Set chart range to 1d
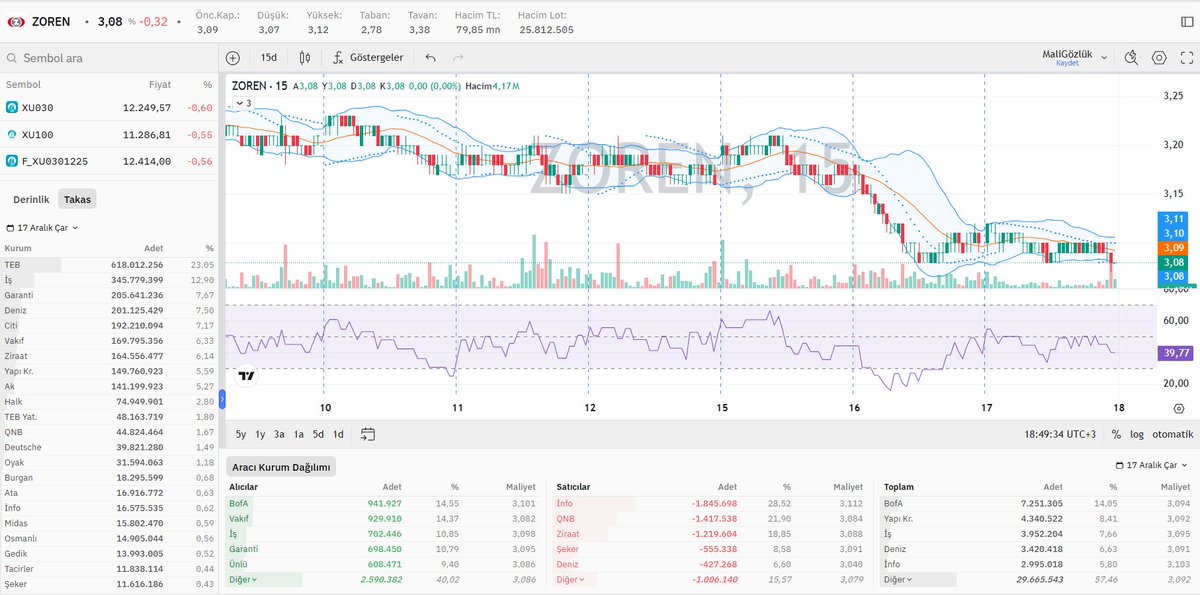1200x595 pixels. (x=338, y=434)
